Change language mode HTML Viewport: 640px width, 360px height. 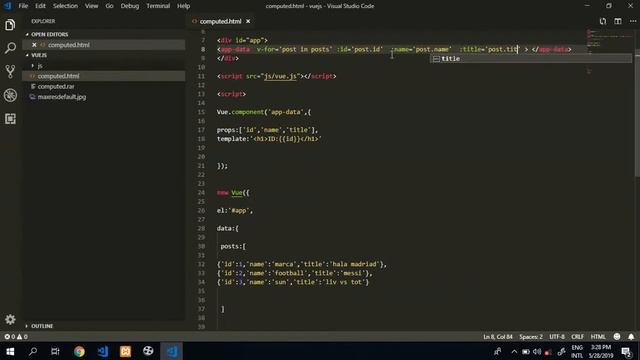point(598,337)
